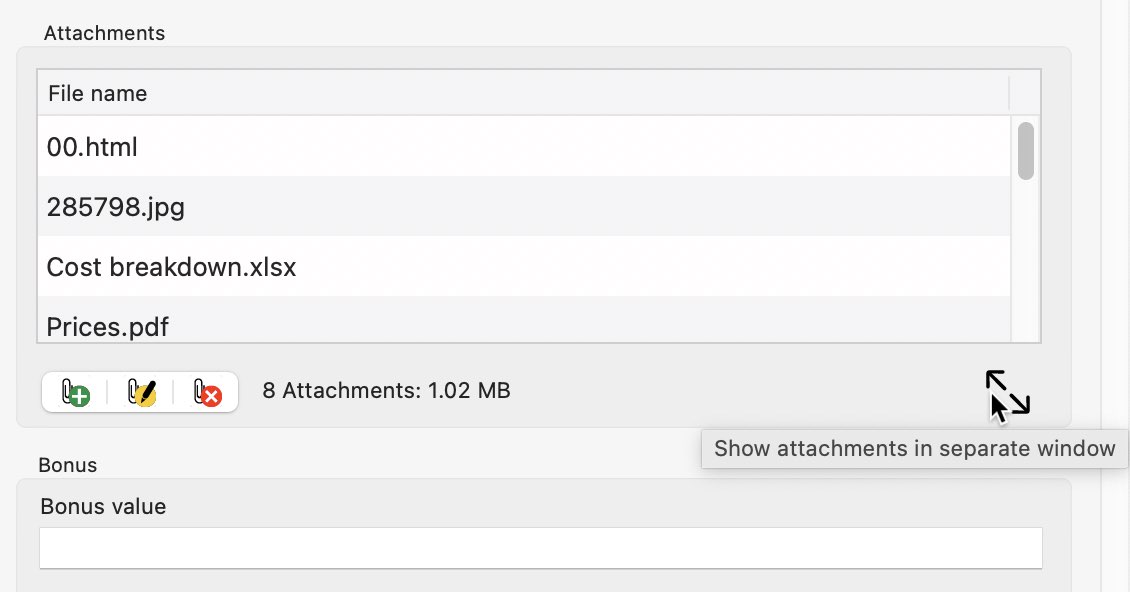1130x592 pixels.
Task: Click the Attachments section label
Action: (104, 33)
